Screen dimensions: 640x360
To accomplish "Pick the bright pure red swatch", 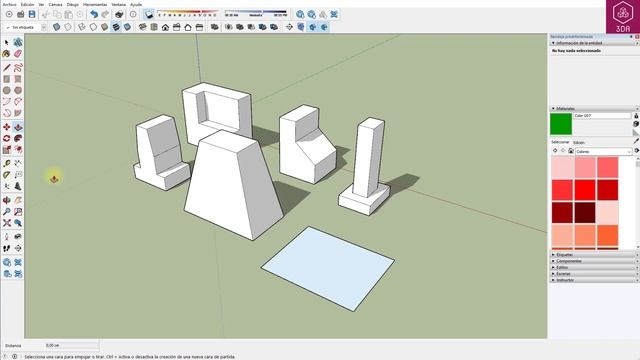I will coord(585,190).
